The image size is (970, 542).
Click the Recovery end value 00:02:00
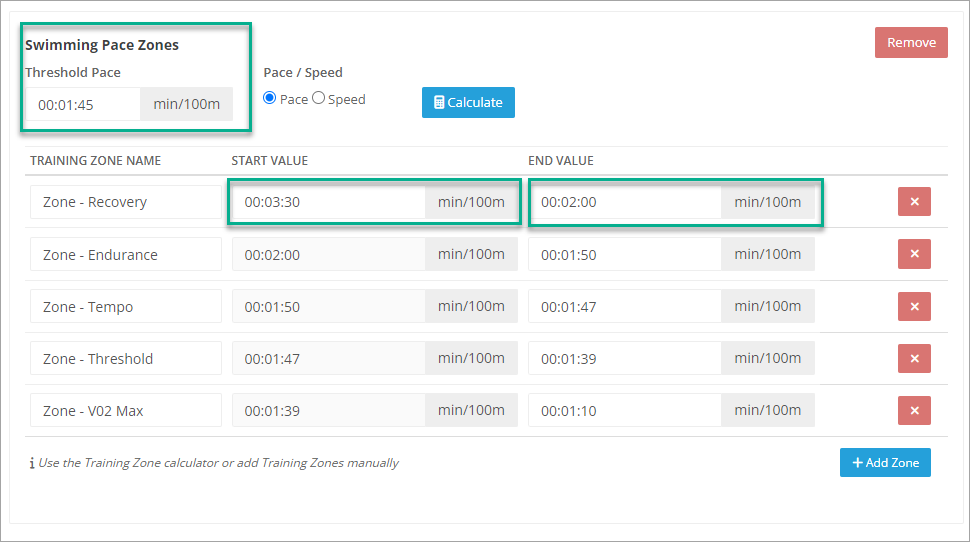(x=625, y=202)
